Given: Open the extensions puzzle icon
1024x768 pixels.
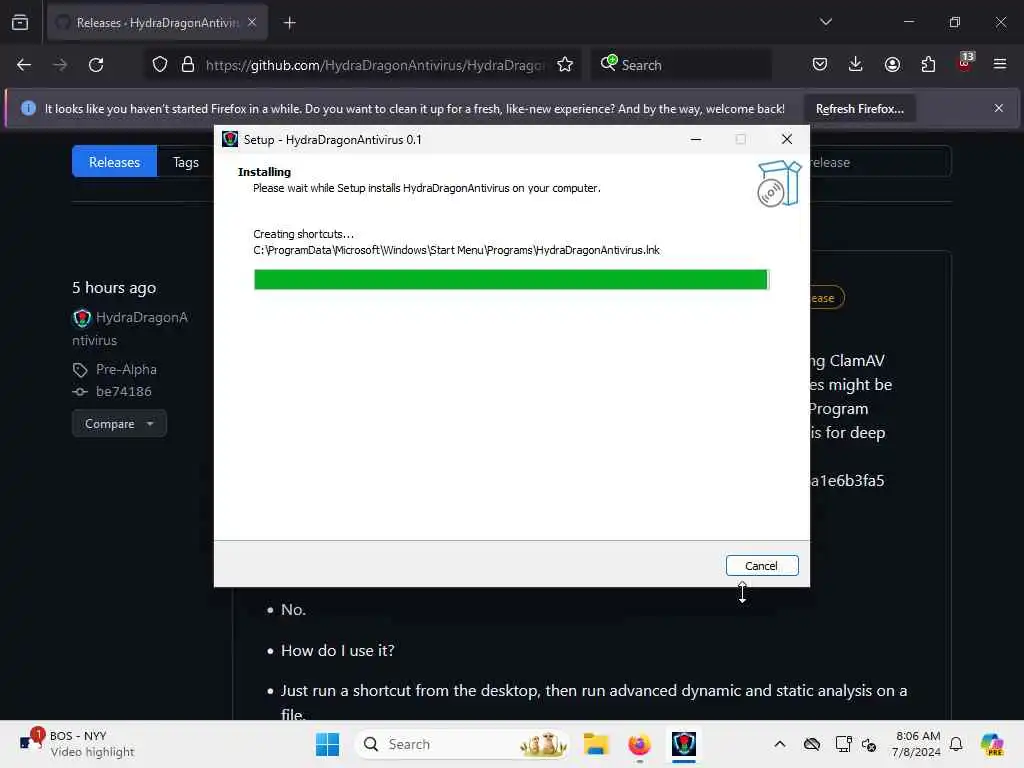Looking at the screenshot, I should click(928, 65).
